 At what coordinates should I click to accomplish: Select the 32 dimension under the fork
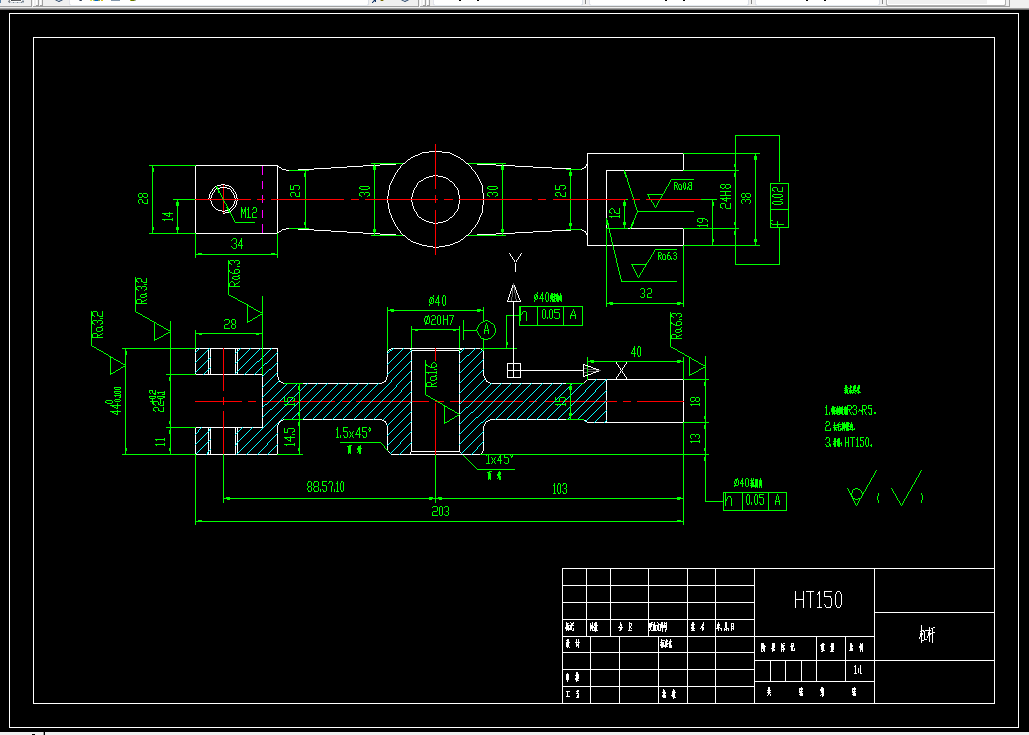click(x=646, y=293)
